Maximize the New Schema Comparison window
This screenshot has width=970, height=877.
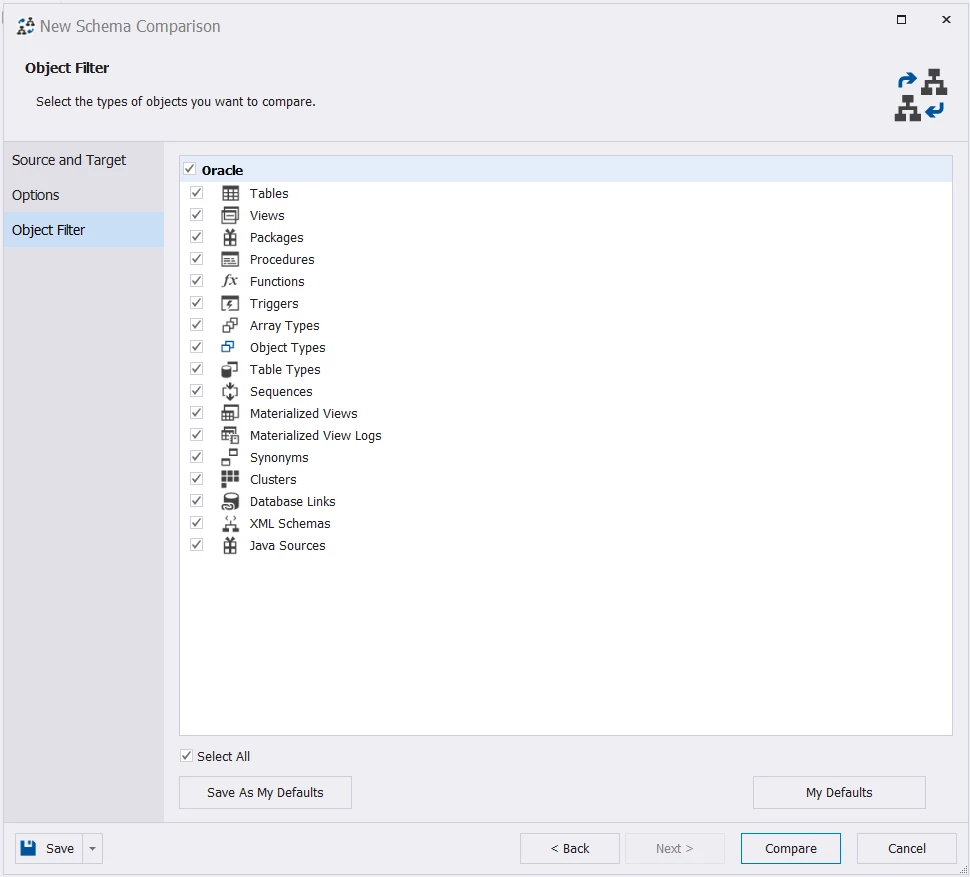pyautogui.click(x=901, y=20)
